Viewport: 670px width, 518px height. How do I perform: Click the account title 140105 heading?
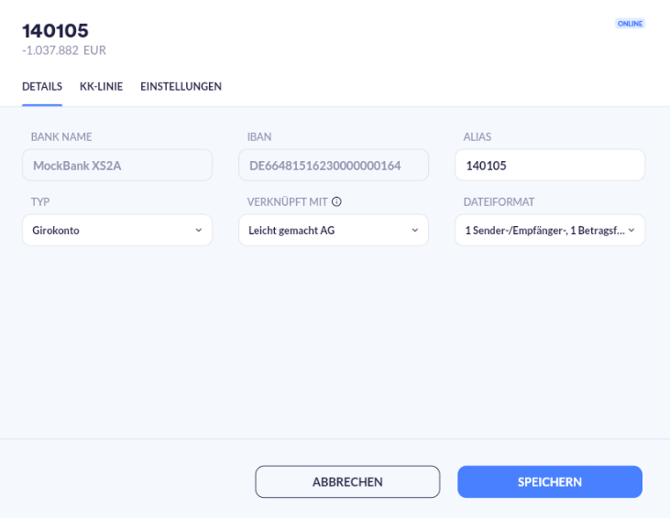point(55,30)
